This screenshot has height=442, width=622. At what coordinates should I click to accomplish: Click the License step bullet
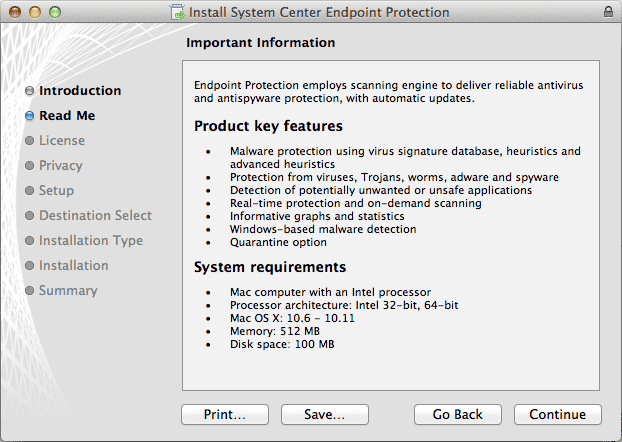(29, 140)
